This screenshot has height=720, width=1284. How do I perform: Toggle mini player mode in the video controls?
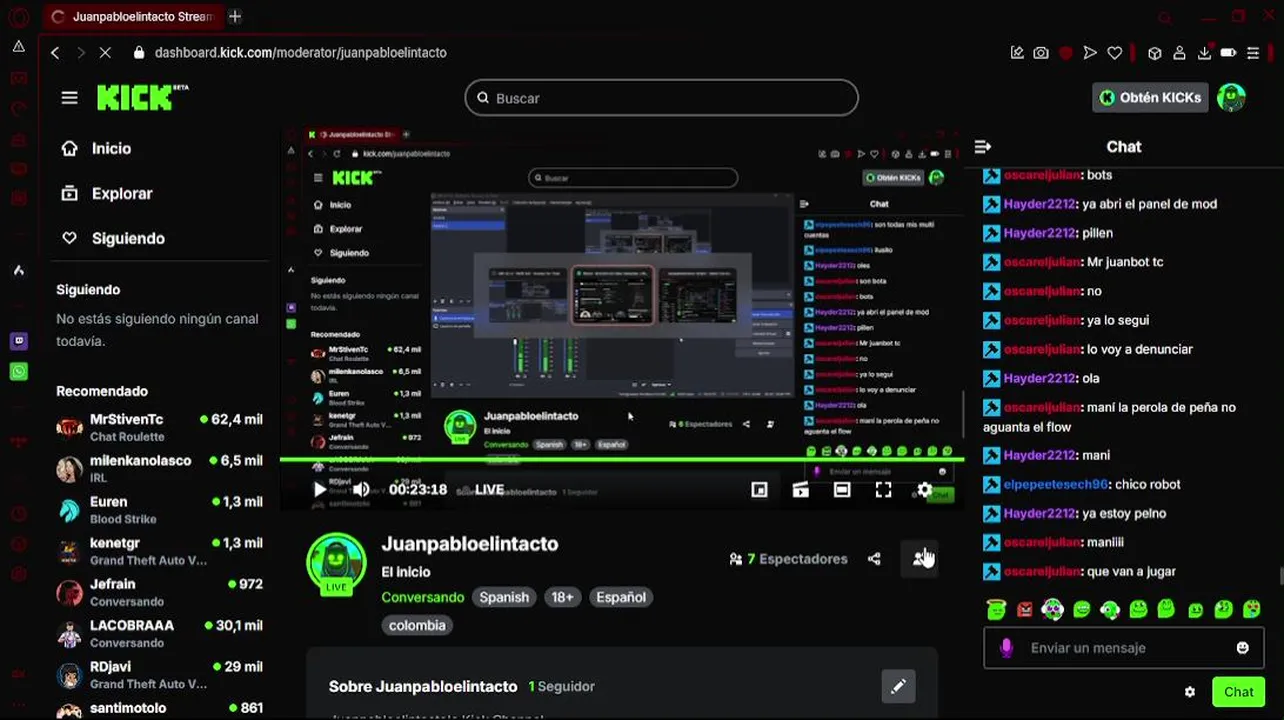759,489
